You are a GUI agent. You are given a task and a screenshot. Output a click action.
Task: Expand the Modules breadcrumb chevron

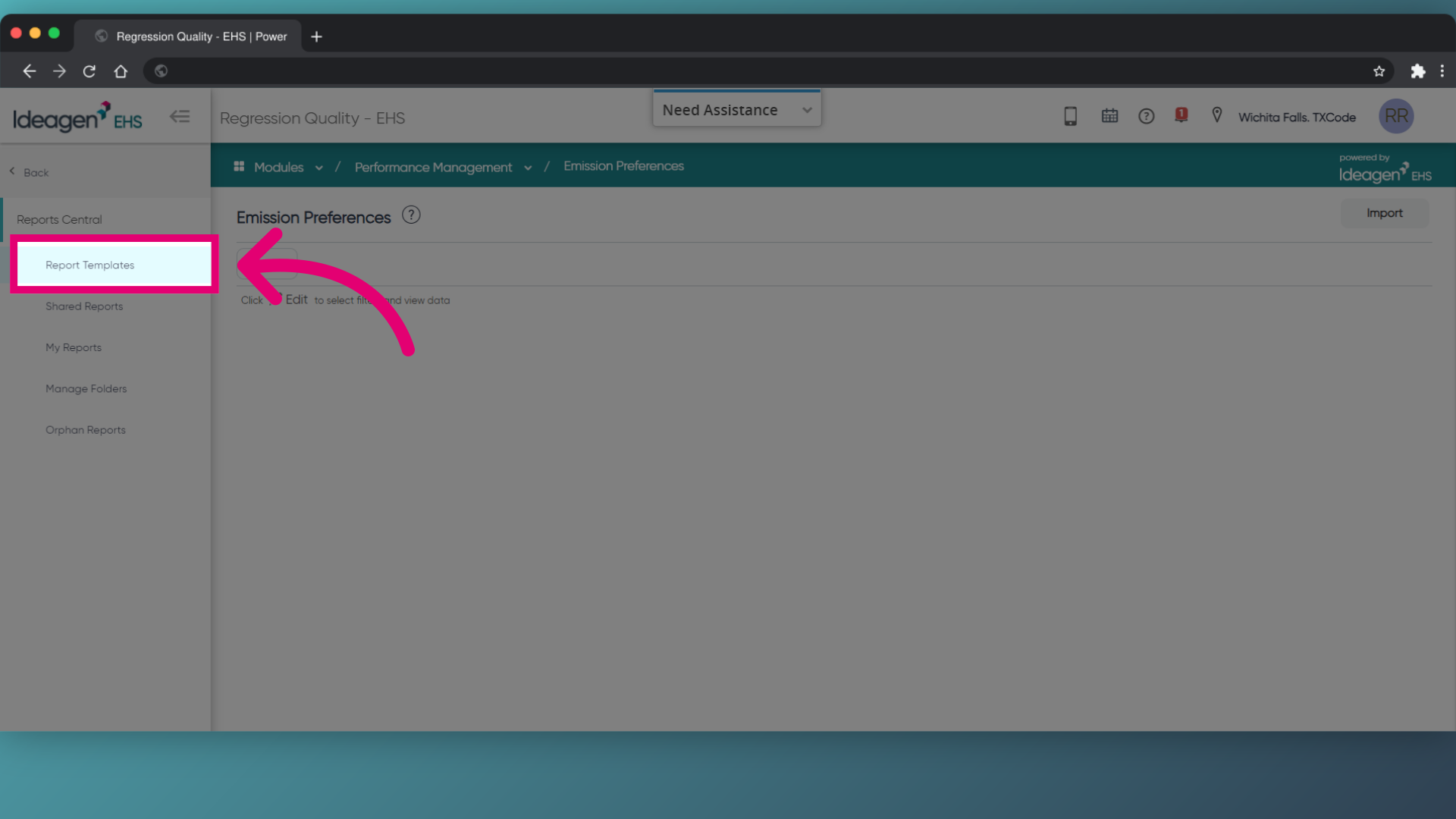pos(319,168)
